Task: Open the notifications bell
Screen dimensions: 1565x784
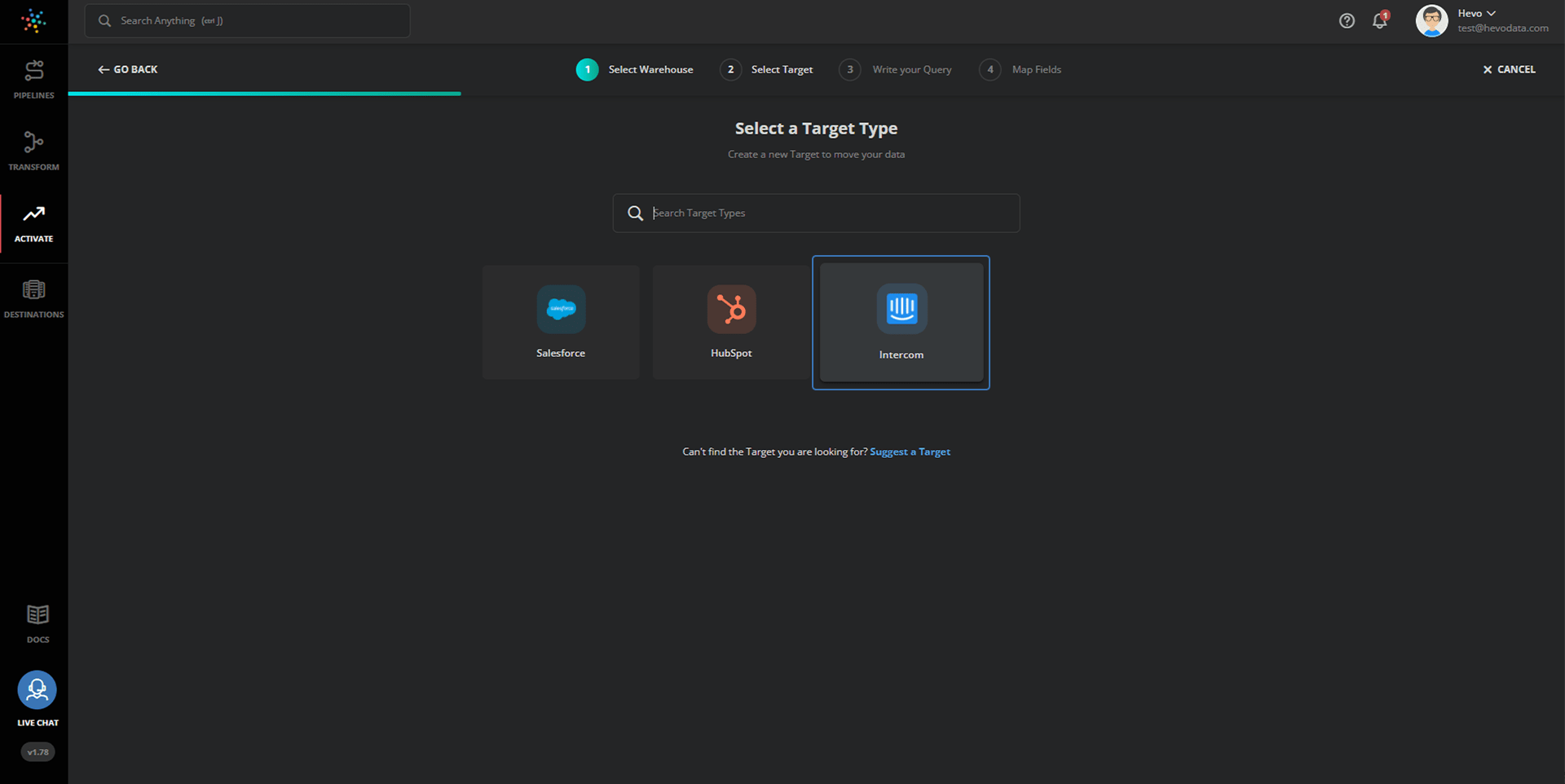Action: 1380,20
